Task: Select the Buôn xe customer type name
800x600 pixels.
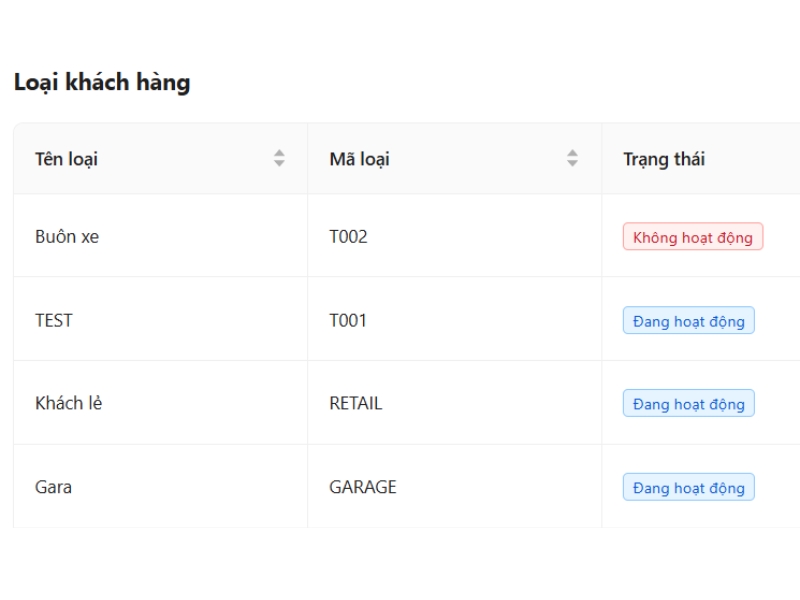Action: (67, 237)
